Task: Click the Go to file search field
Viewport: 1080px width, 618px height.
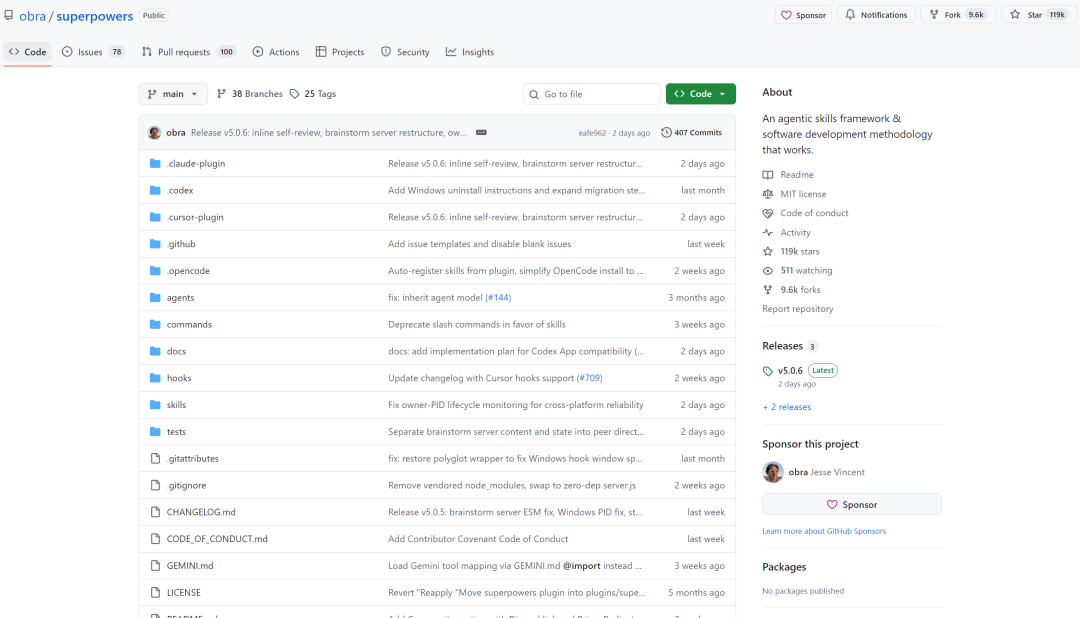Action: click(598, 94)
